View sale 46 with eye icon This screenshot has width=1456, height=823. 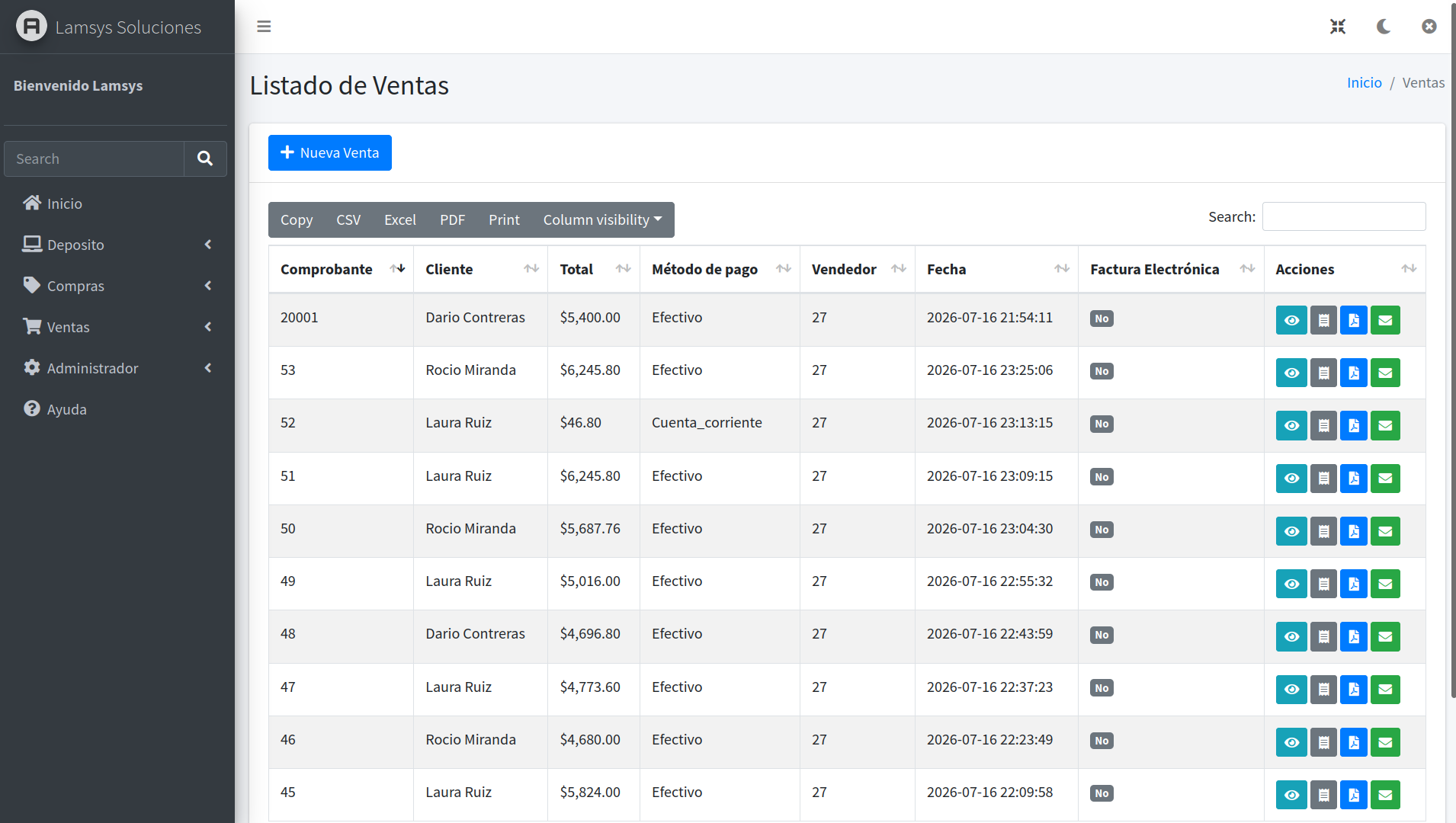pyautogui.click(x=1291, y=742)
